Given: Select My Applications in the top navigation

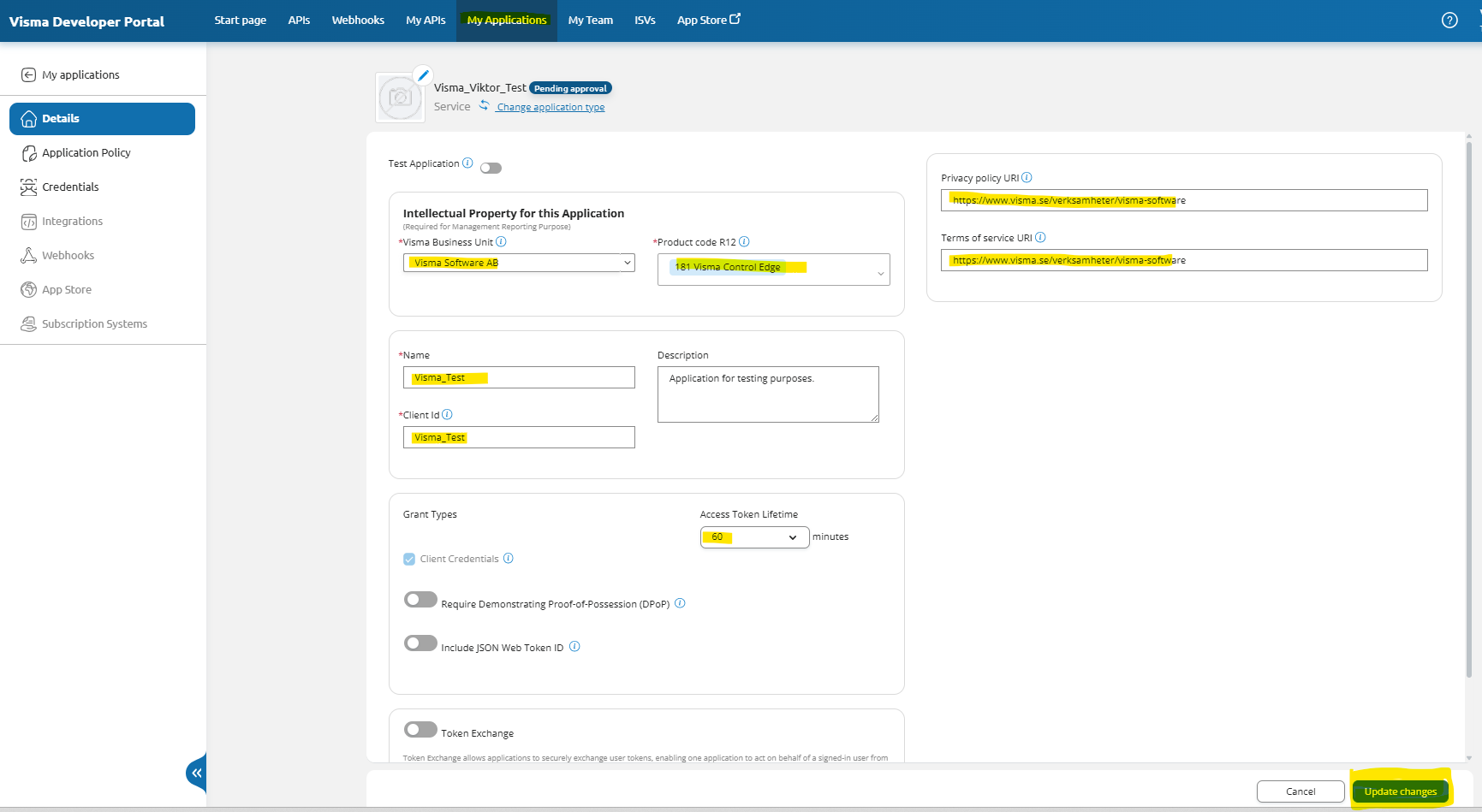Looking at the screenshot, I should coord(507,20).
